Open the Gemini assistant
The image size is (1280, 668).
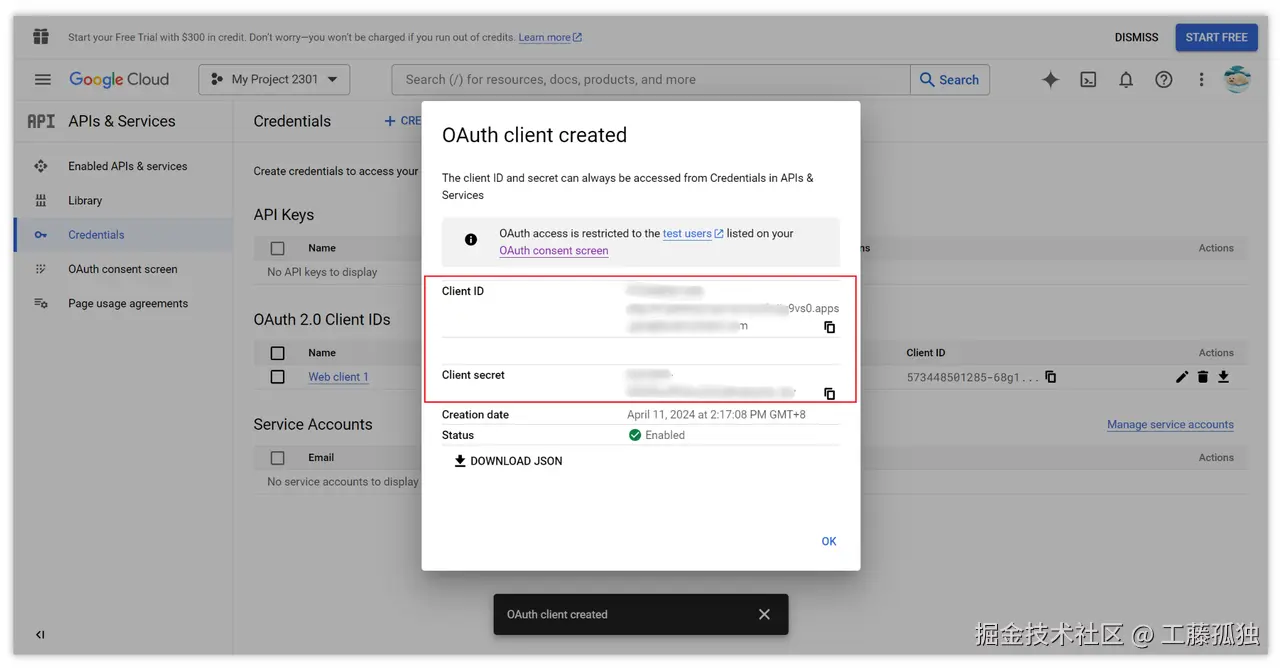point(1050,79)
